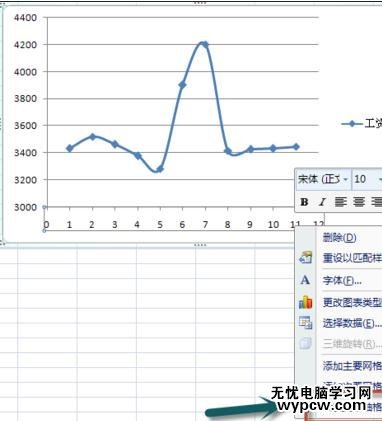Choose 更改图表类型 menu entry

[x=352, y=303]
